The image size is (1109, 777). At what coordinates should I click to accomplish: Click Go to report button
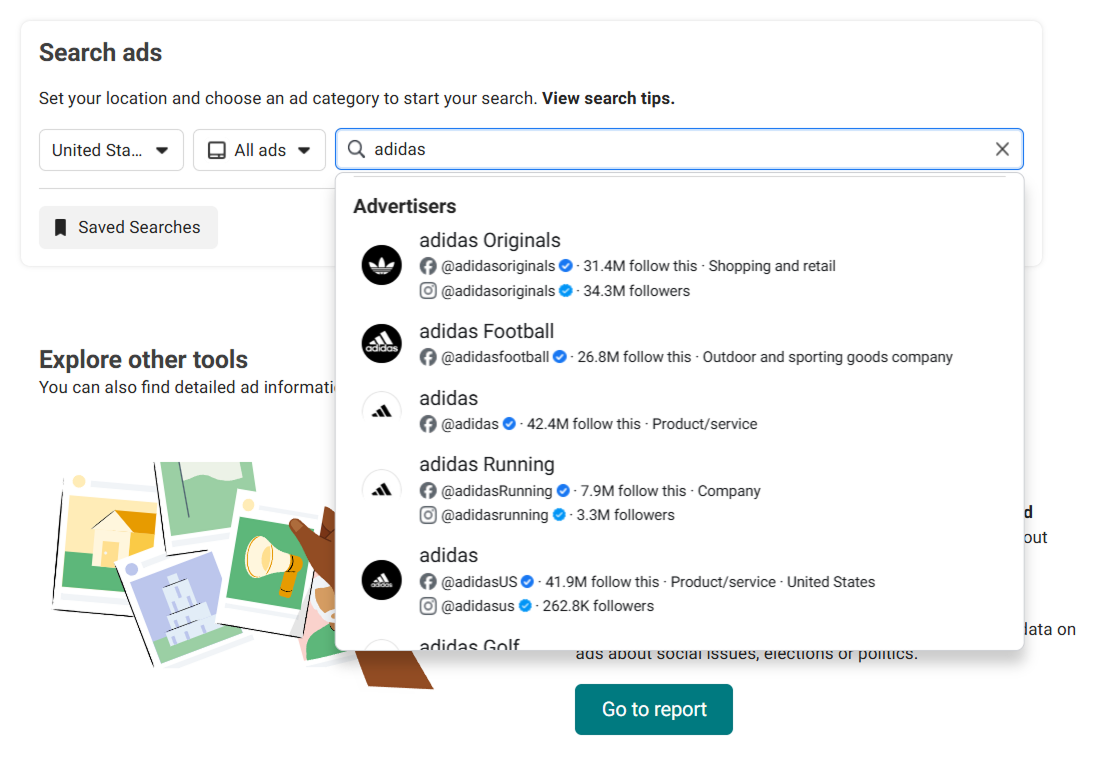click(654, 709)
